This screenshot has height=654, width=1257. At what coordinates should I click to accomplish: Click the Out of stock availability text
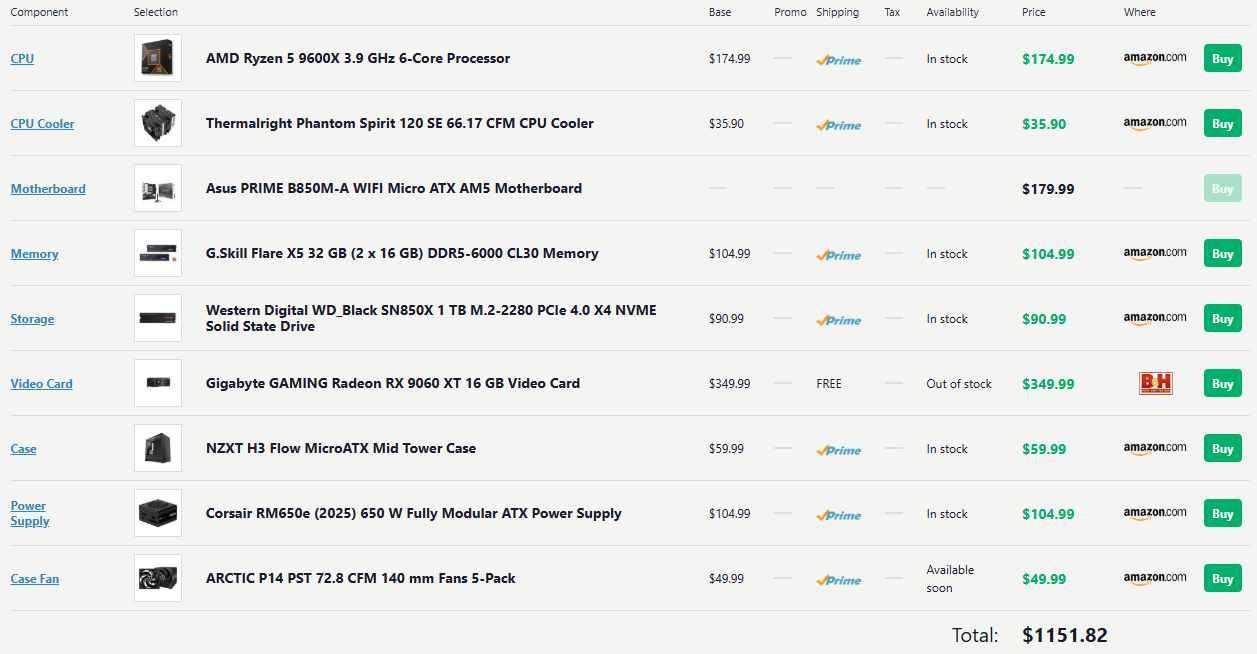[x=959, y=384]
